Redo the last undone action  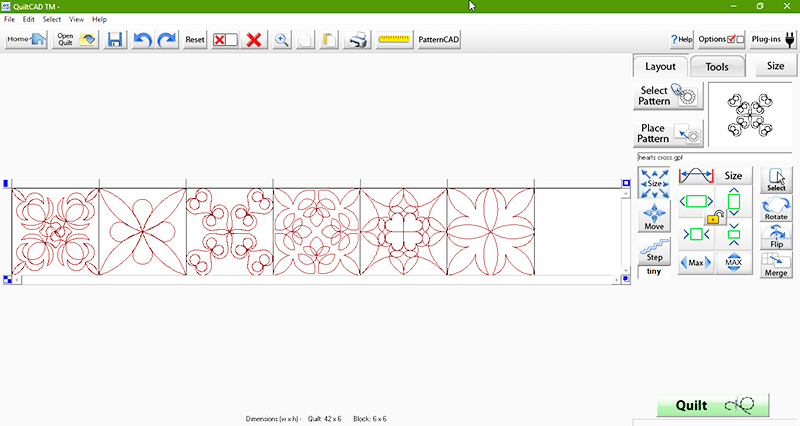(x=166, y=40)
